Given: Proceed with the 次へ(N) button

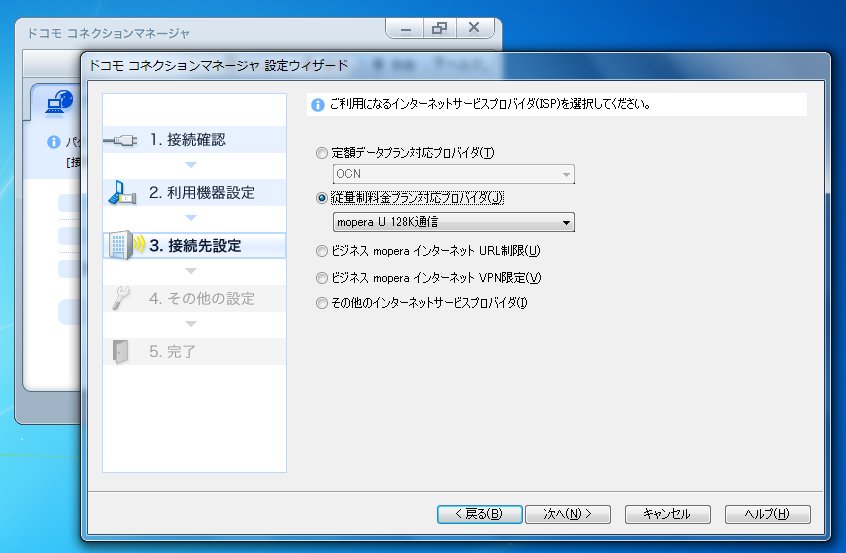Looking at the screenshot, I should (x=568, y=514).
